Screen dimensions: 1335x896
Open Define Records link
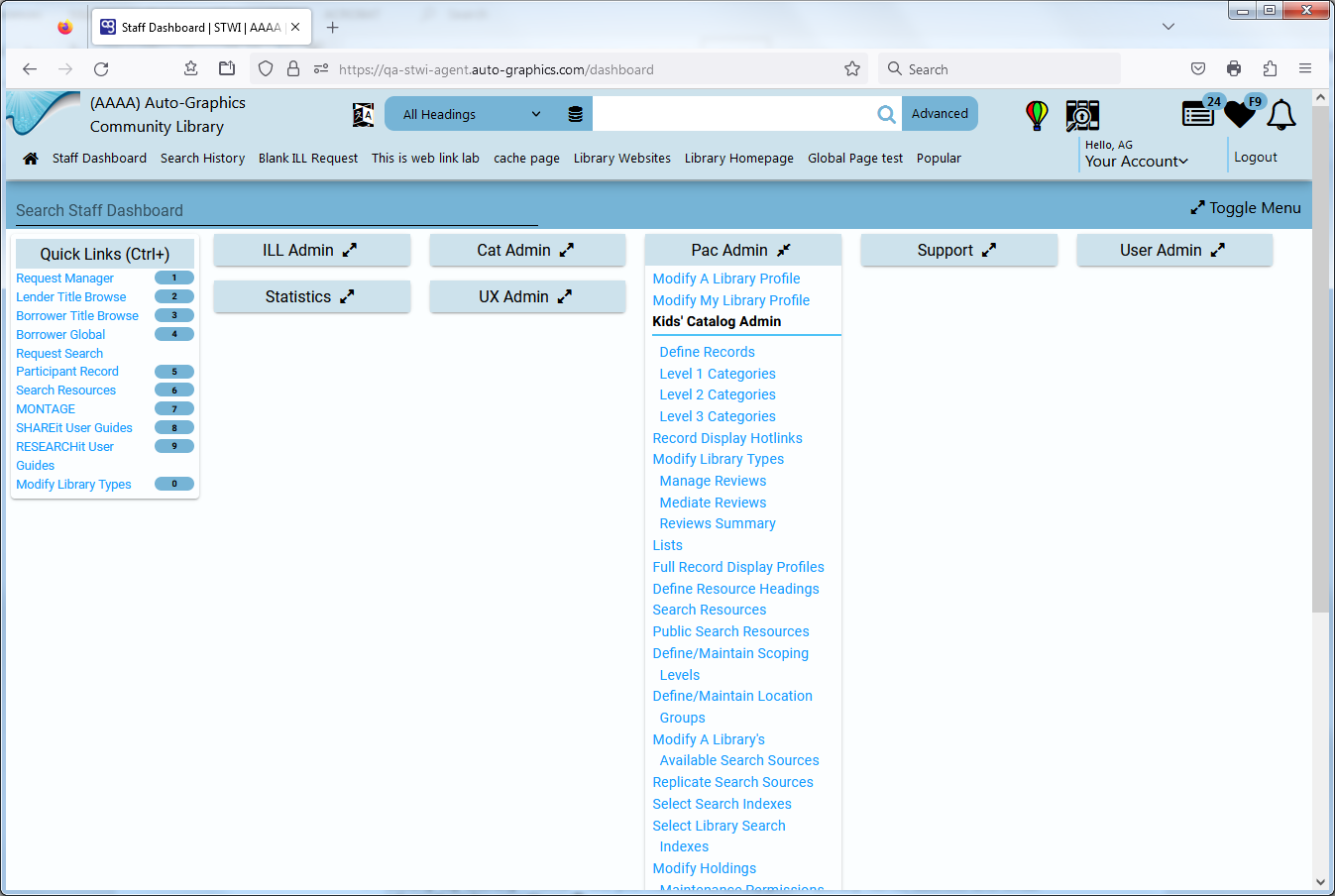coord(708,352)
